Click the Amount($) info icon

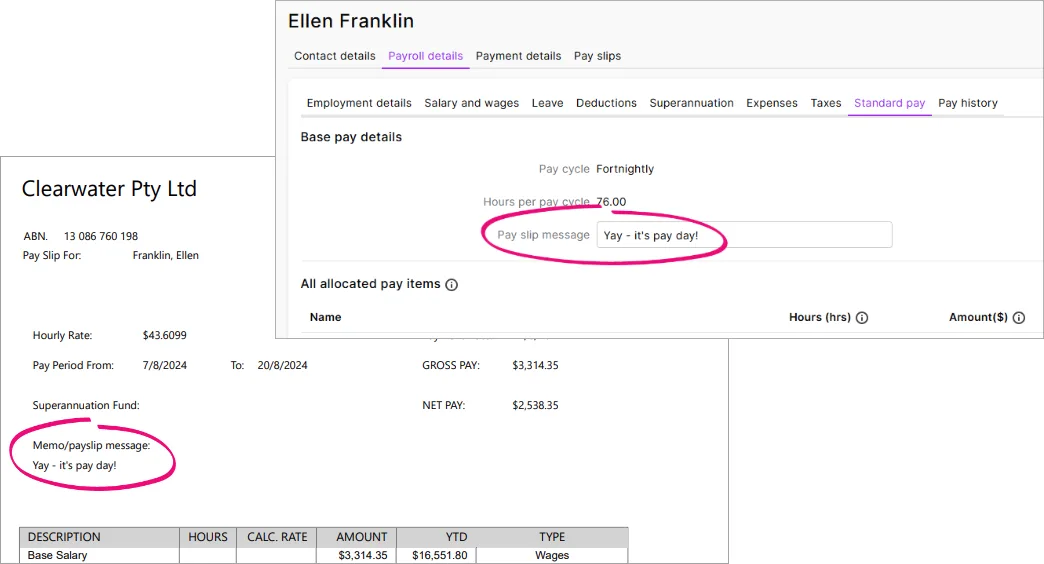(x=1019, y=318)
